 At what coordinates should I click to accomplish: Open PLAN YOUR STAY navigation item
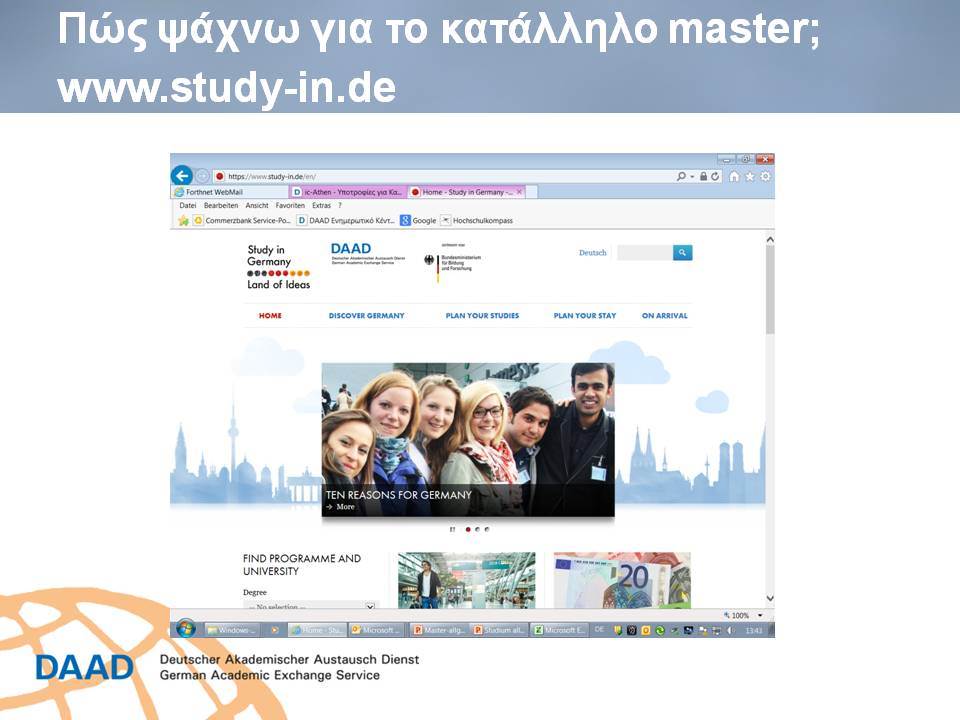tap(585, 316)
